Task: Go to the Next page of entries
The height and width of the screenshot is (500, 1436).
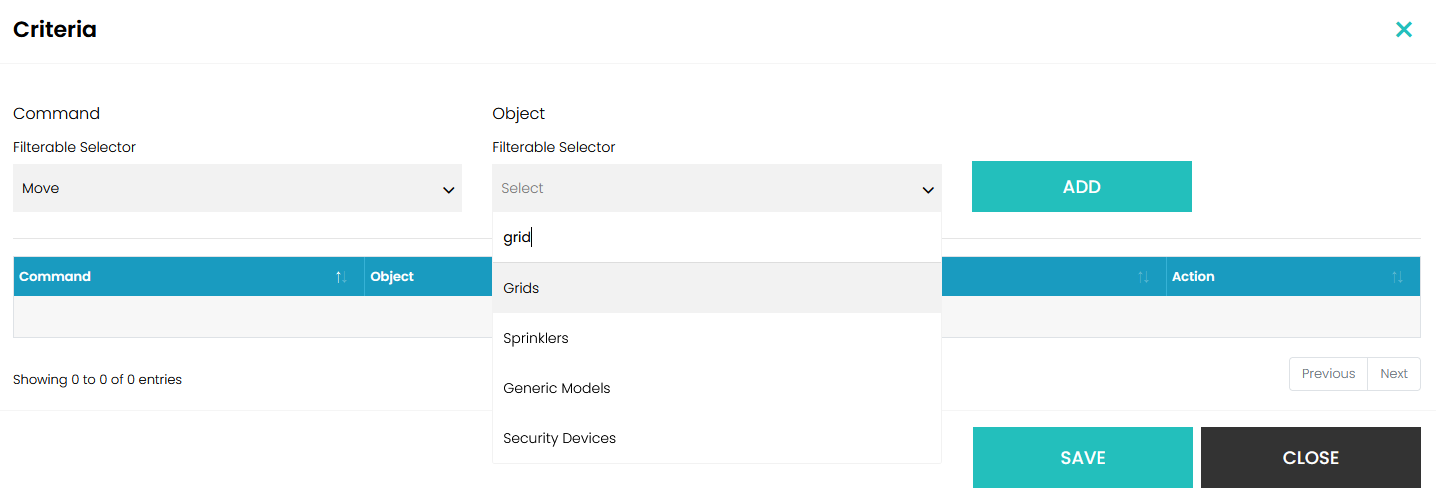Action: tap(1394, 374)
